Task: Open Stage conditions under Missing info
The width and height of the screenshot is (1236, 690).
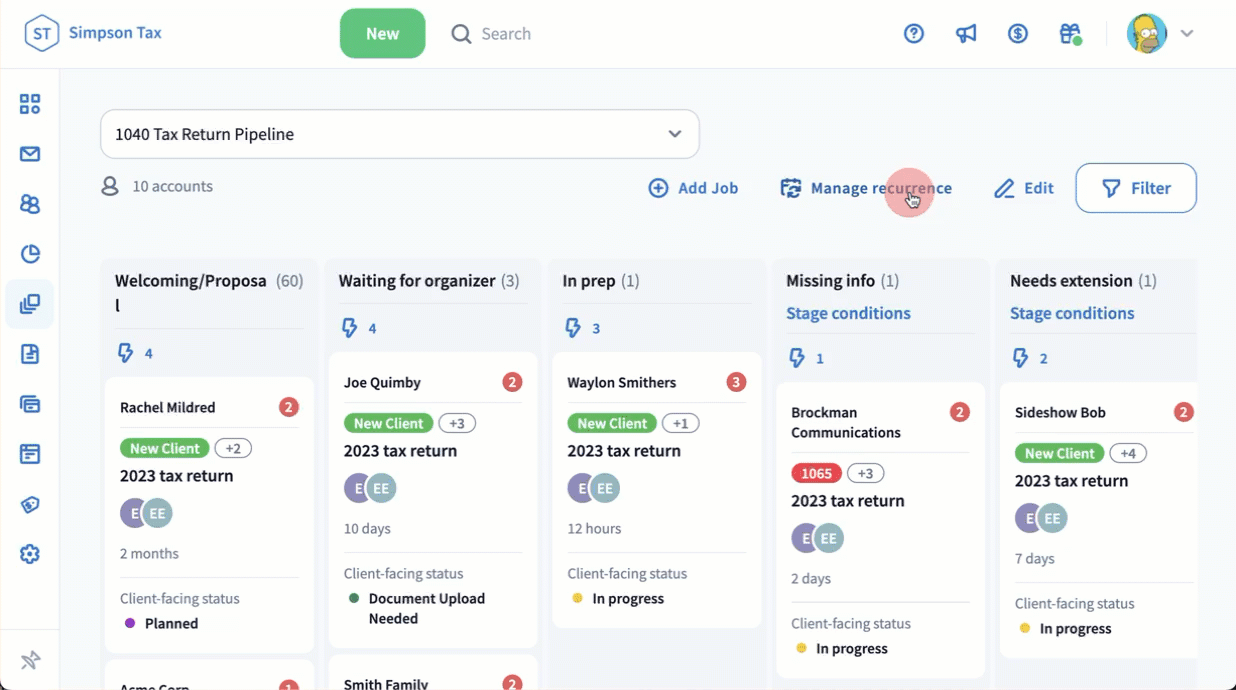Action: pos(848,313)
